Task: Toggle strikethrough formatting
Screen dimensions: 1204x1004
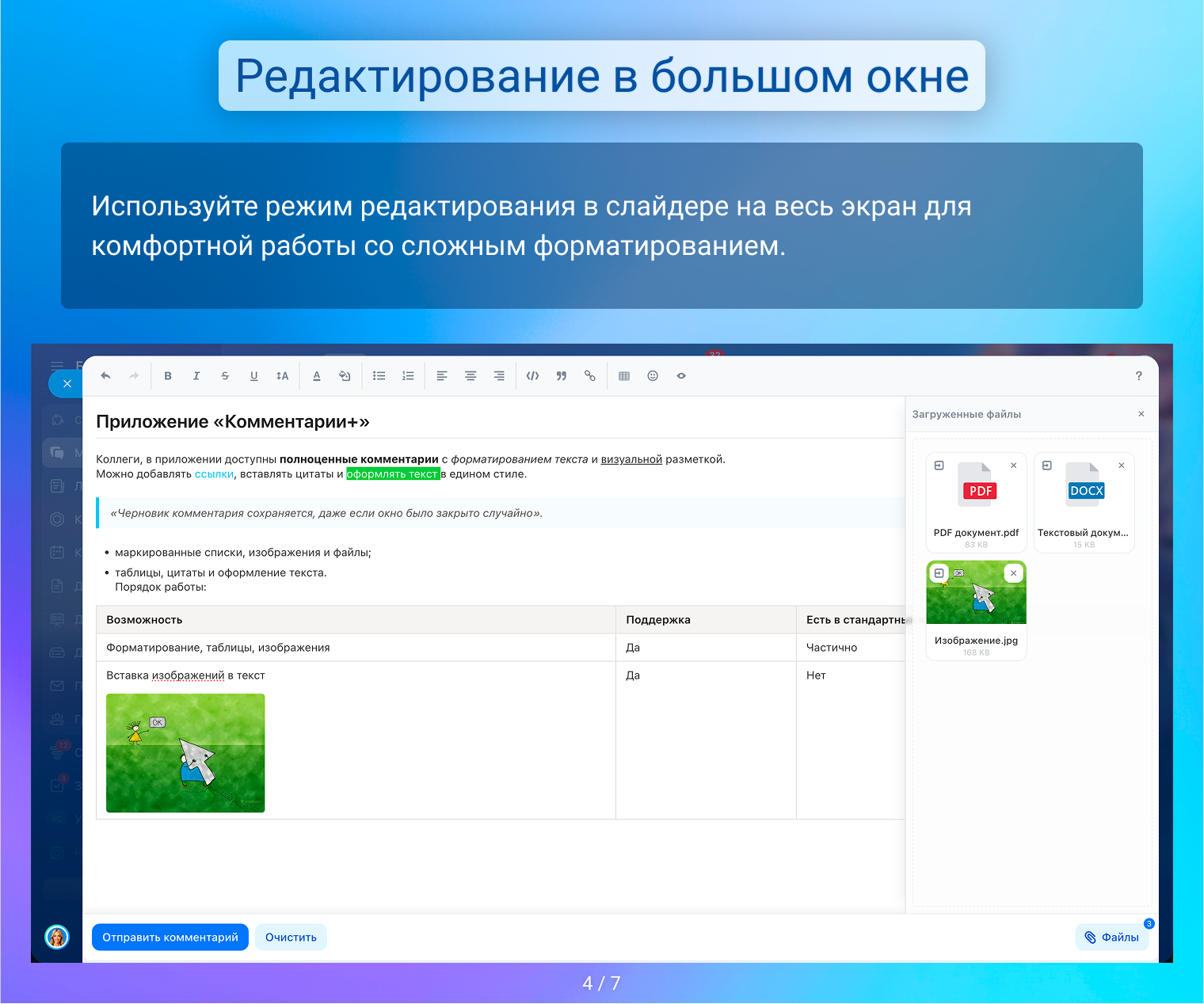Action: [x=225, y=376]
